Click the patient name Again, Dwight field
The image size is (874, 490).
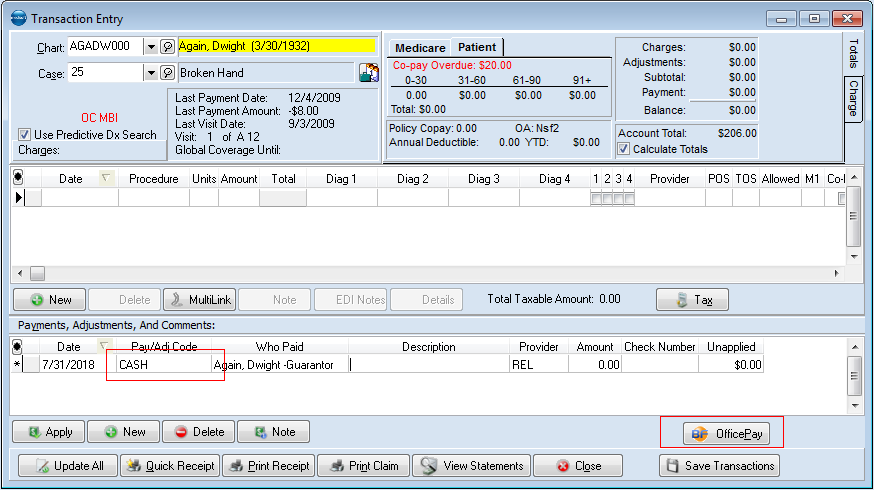tap(277, 46)
